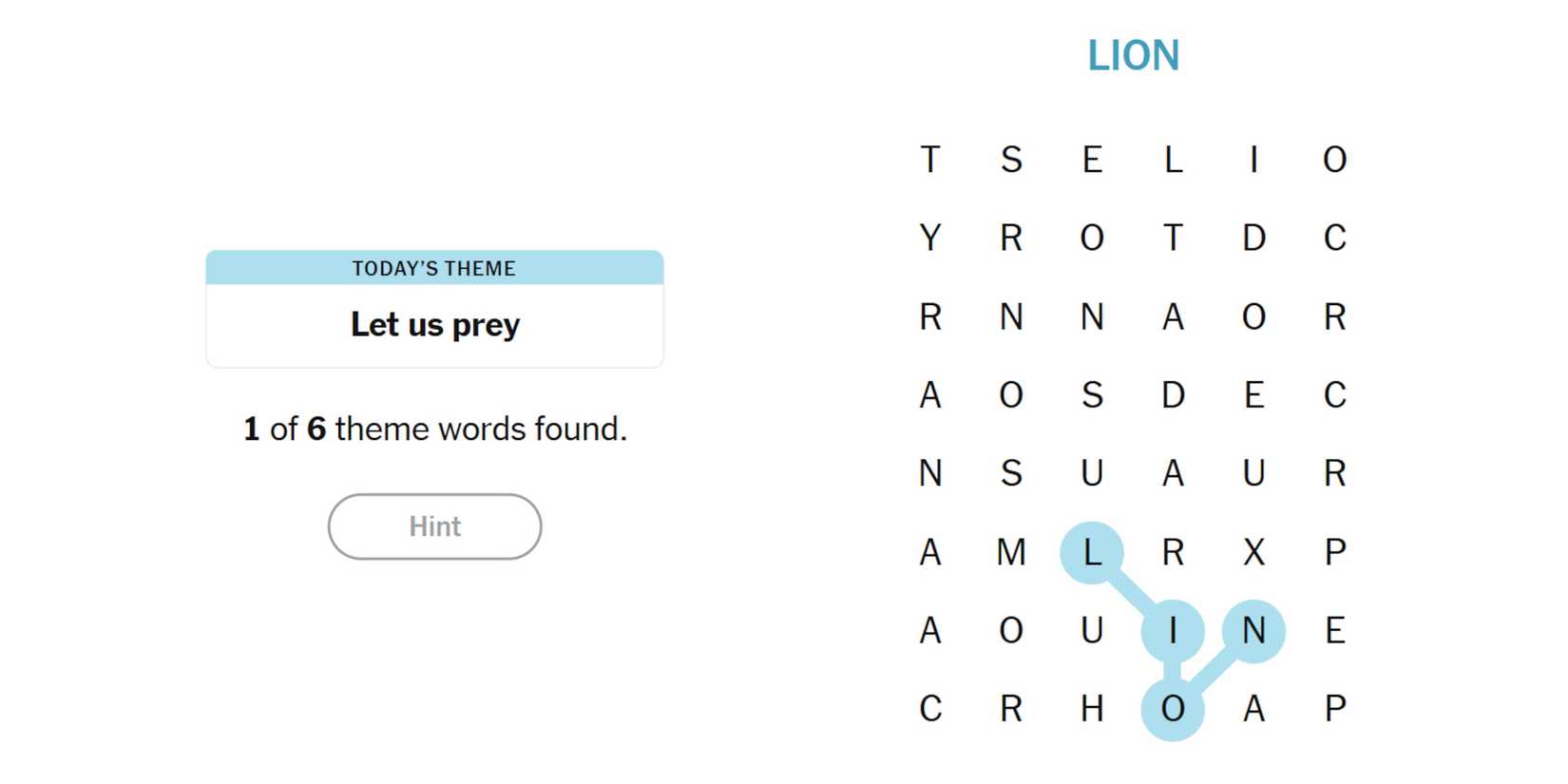Viewport: 1568px width, 784px height.
Task: Tap the letter T in the second row
Action: 1173,238
